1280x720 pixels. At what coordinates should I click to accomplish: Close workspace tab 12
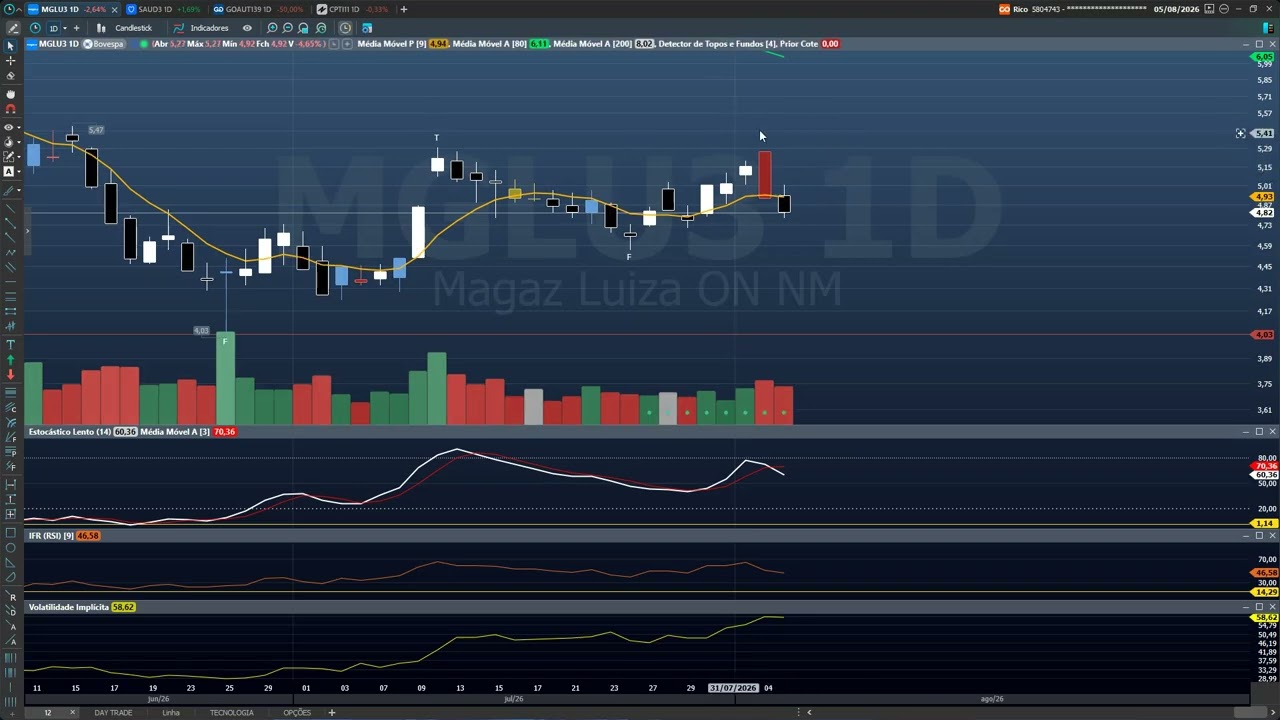pos(72,713)
